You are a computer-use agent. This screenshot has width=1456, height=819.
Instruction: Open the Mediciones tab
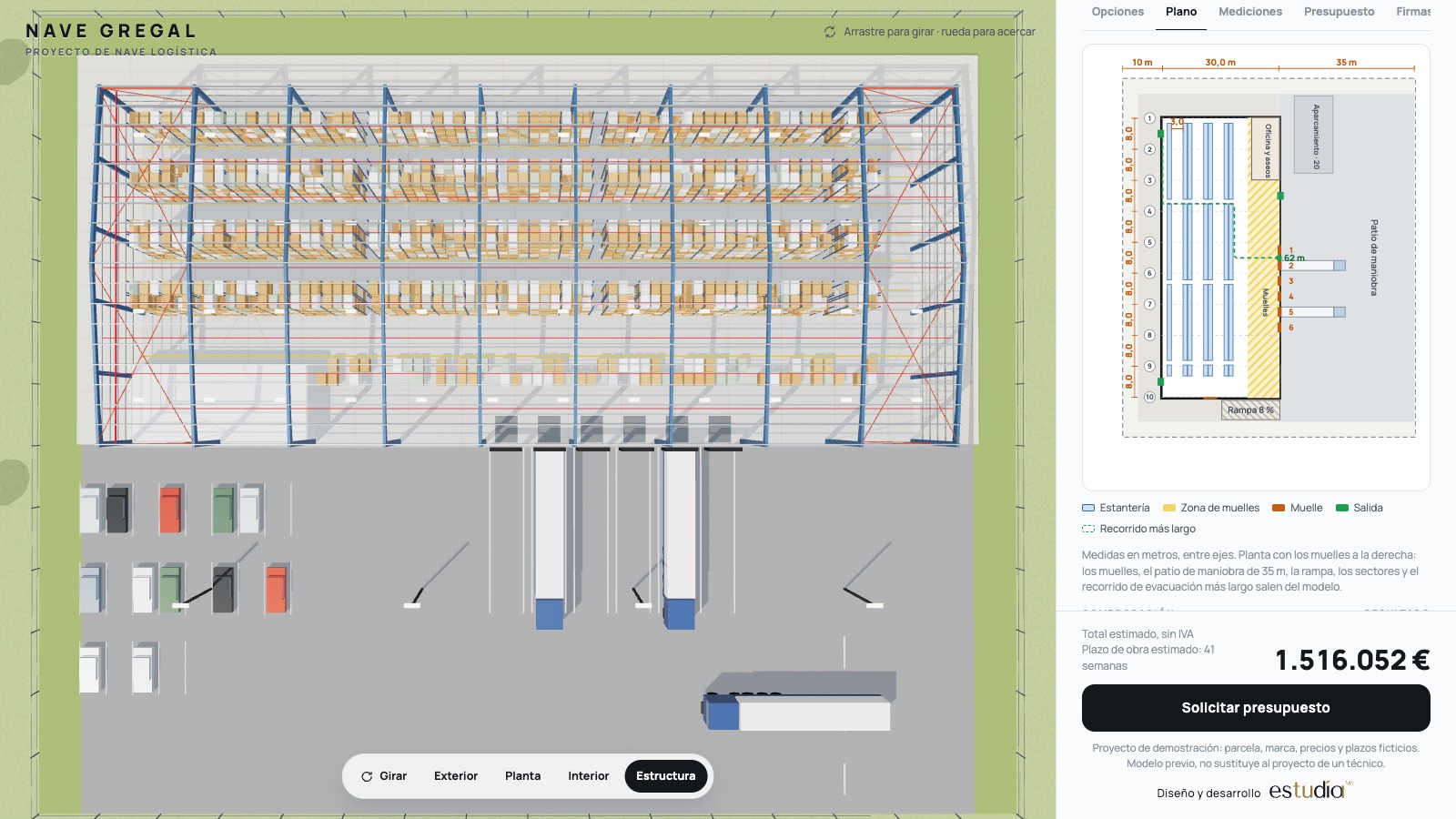coord(1250,12)
